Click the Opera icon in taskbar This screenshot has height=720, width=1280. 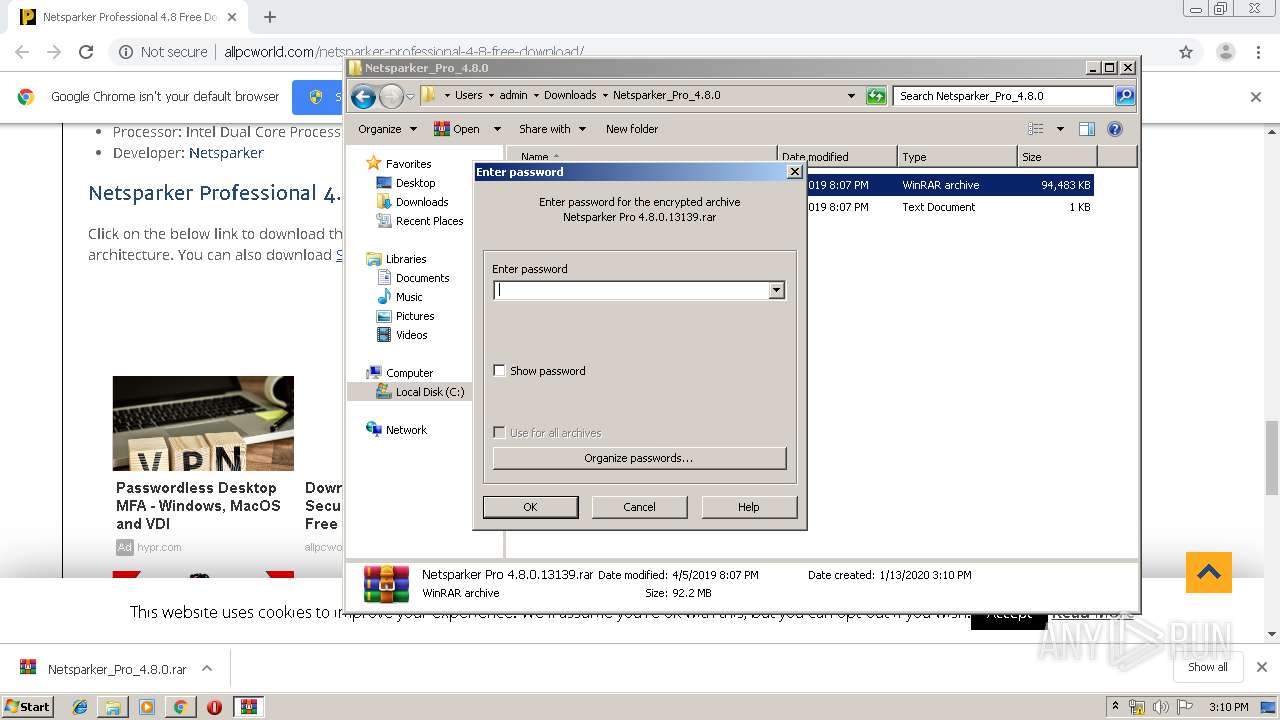pyautogui.click(x=214, y=707)
